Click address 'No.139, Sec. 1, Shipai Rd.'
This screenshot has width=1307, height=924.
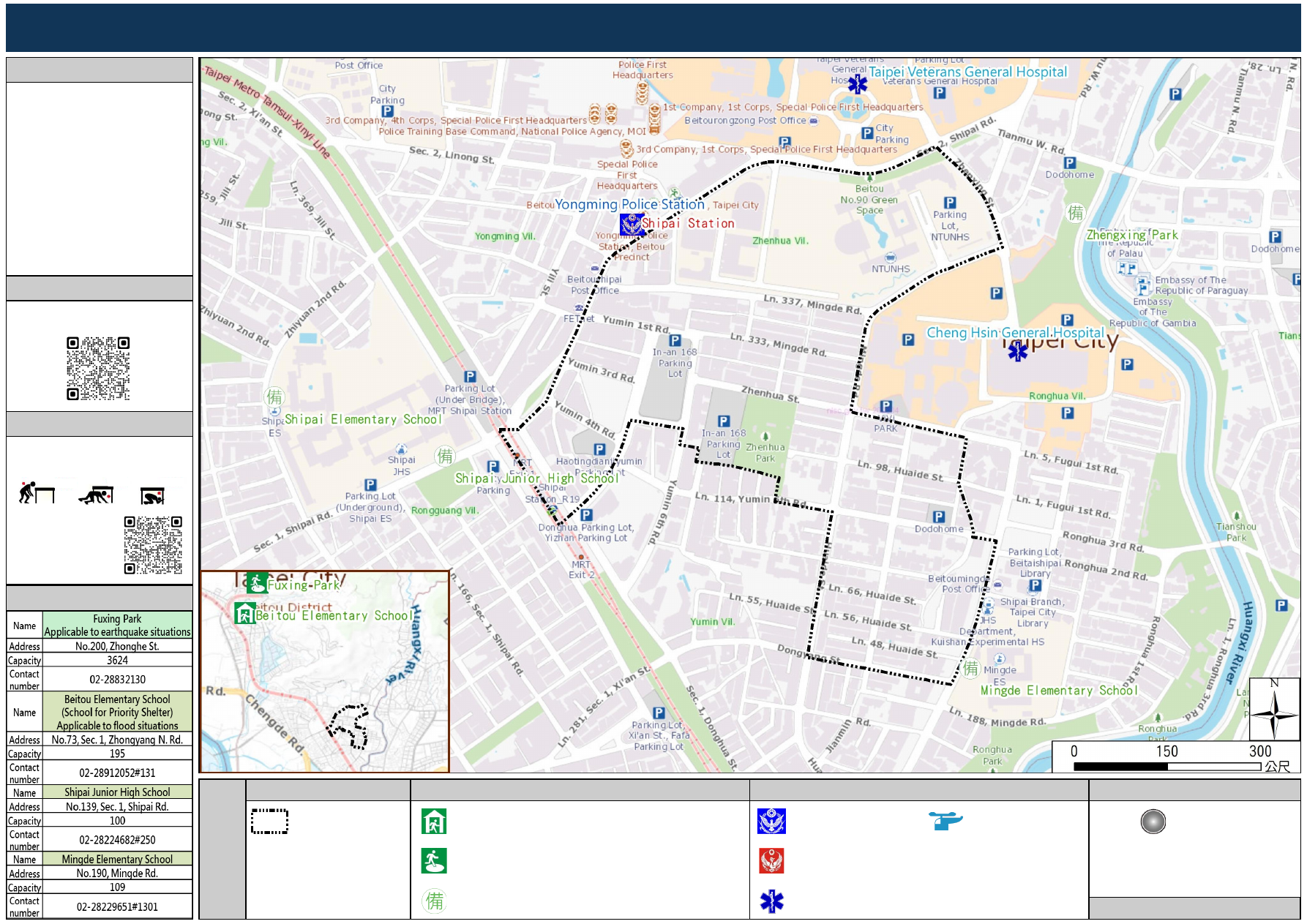point(117,806)
